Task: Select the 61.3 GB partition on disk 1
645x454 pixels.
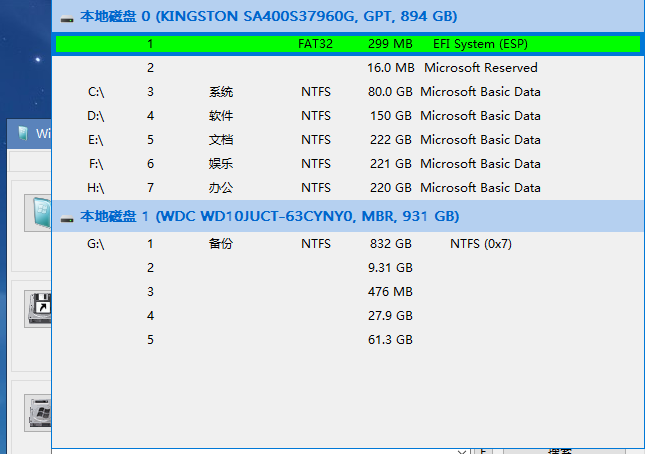Action: pos(348,340)
